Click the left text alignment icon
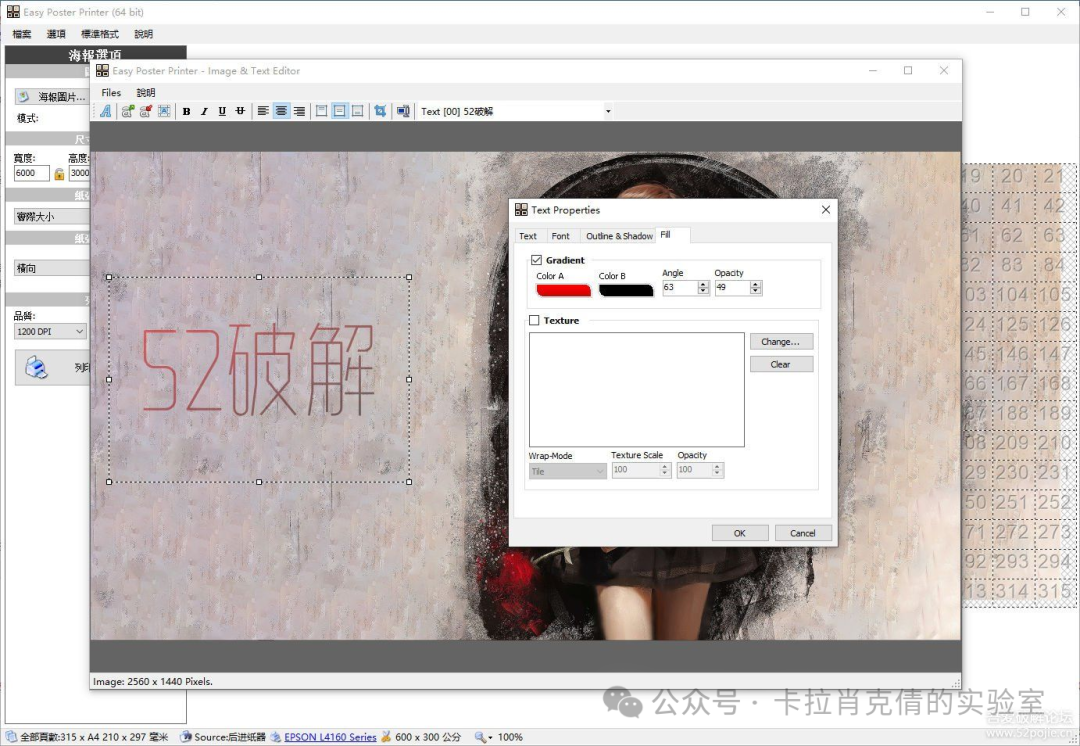Screen dimensions: 1080x746 click(x=261, y=111)
